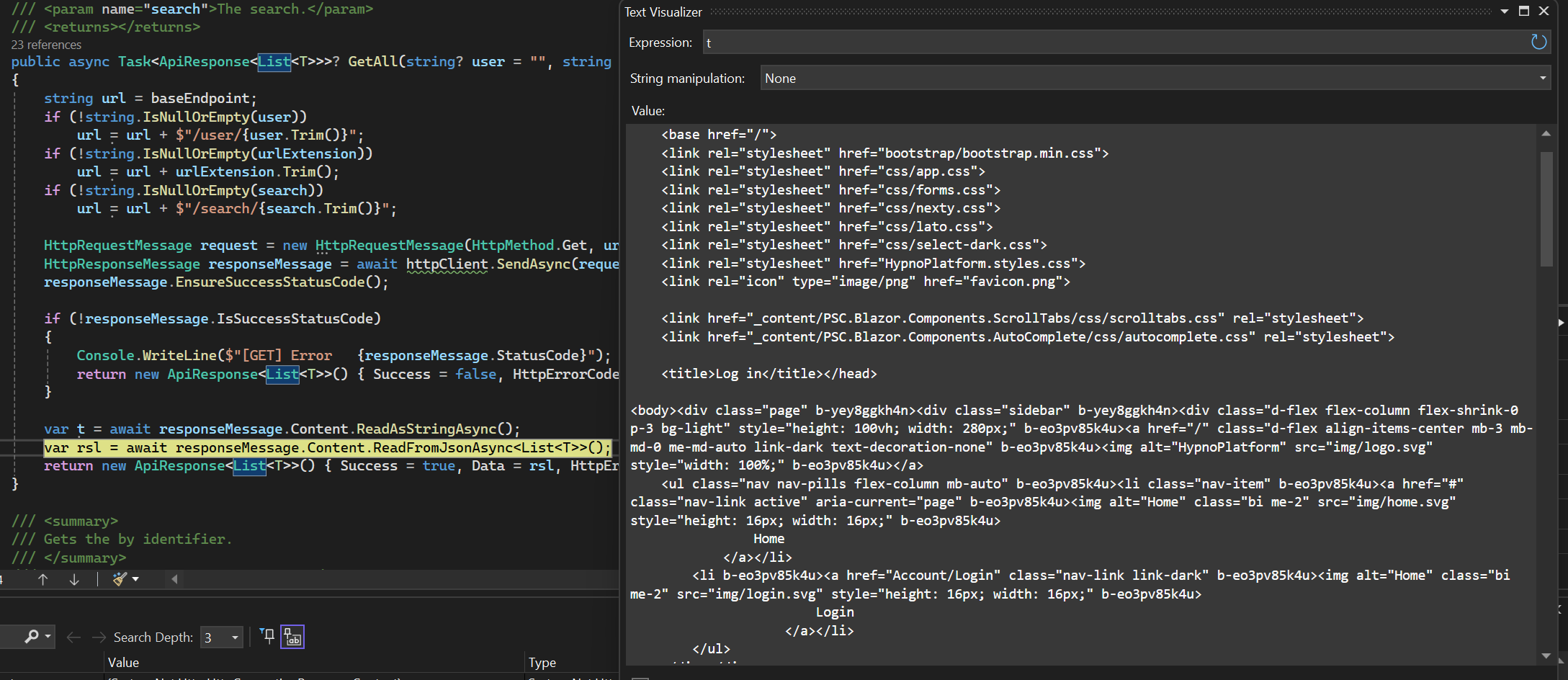Click the 'Login' text in the HTML value
Screen dimensions: 1568x680
pyautogui.click(x=835, y=612)
